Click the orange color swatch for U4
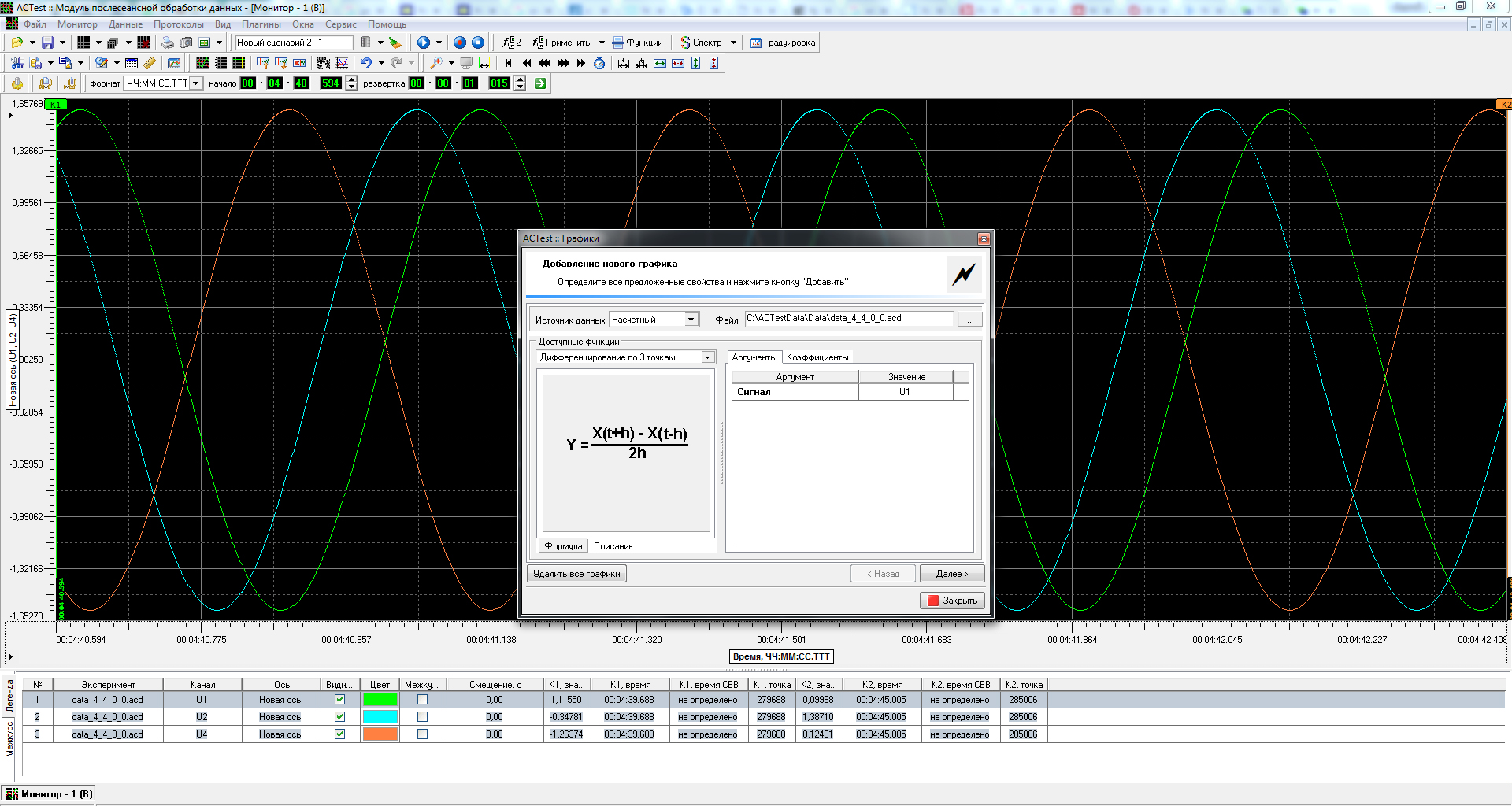 [x=380, y=734]
